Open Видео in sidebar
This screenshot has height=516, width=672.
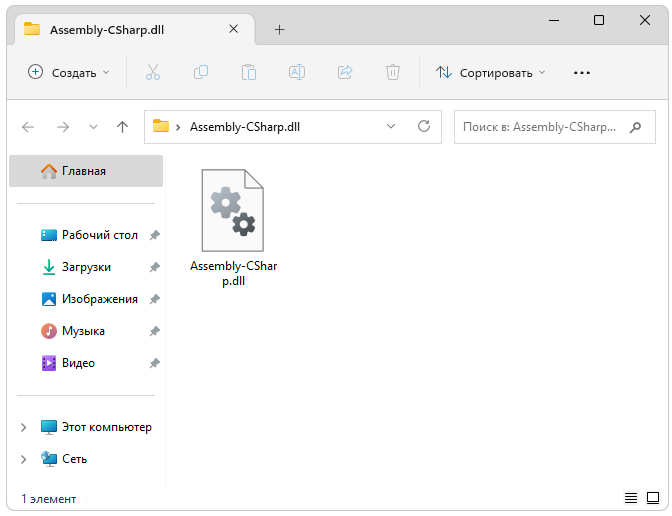[x=68, y=363]
